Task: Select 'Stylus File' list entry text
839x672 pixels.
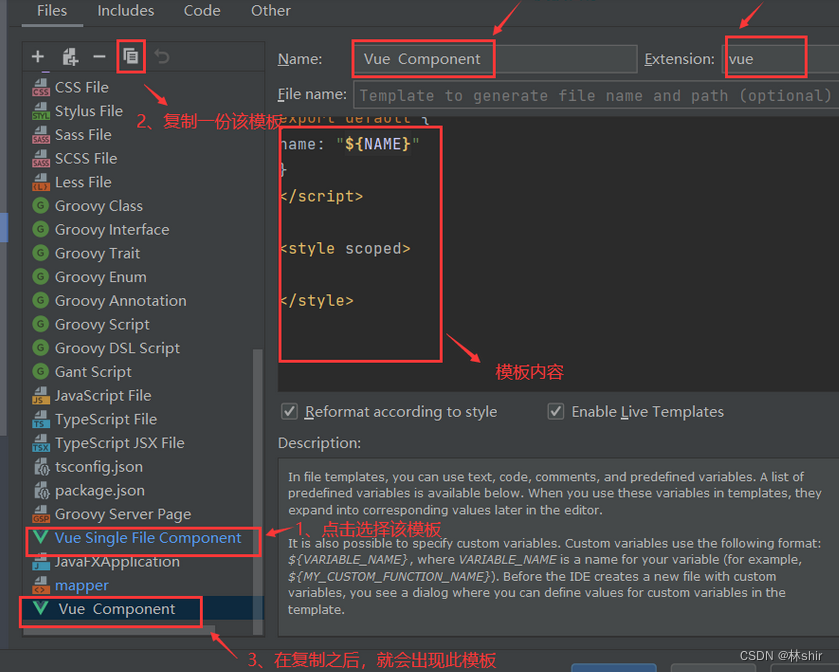Action: pos(89,111)
